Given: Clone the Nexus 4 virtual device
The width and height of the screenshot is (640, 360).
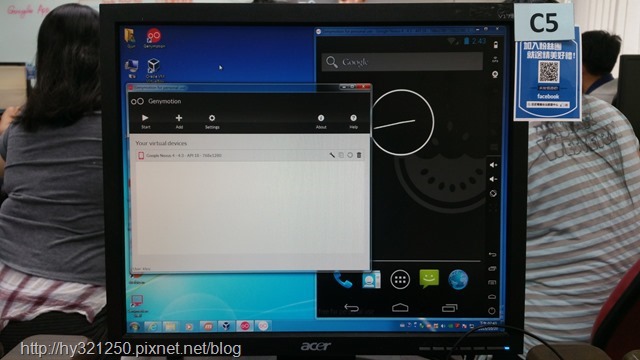Looking at the screenshot, I should (341, 155).
